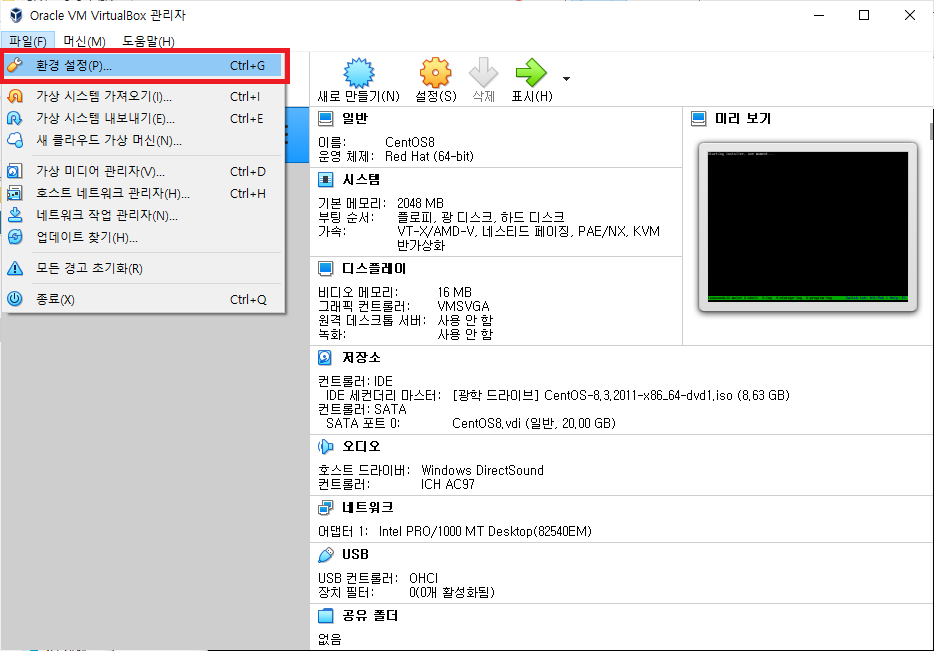Click the 공유 폴더 section folder icon

click(x=325, y=615)
